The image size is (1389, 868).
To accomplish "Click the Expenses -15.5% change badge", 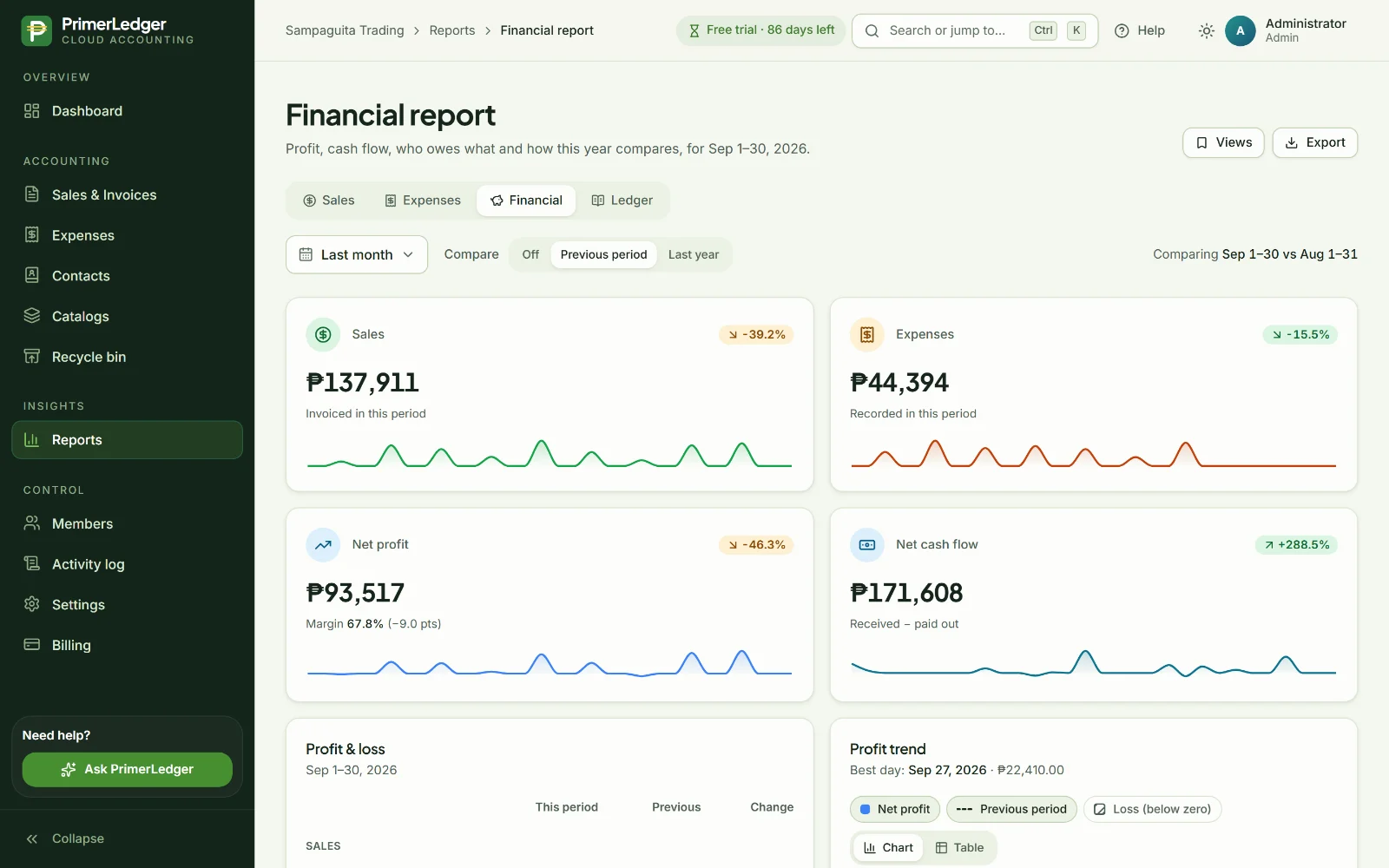I will click(x=1300, y=334).
